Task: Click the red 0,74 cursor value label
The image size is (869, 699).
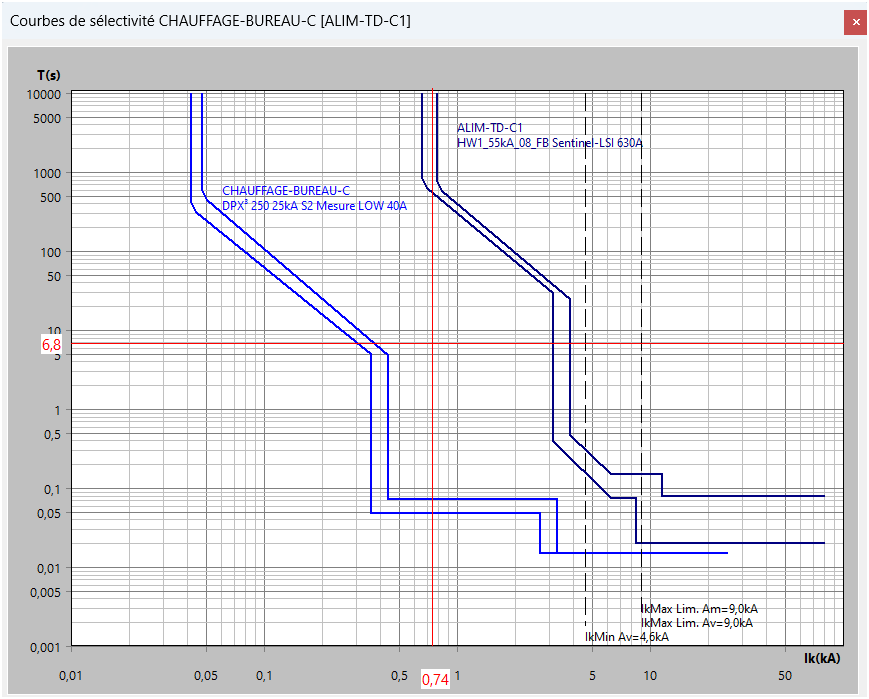Action: coord(435,680)
